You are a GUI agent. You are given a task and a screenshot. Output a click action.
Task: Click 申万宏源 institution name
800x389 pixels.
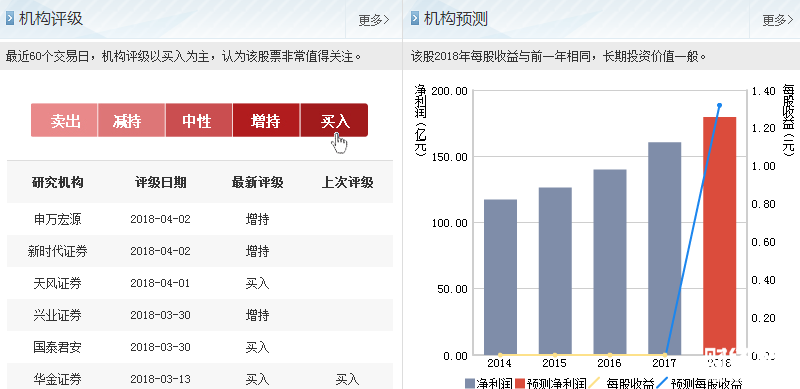(x=58, y=220)
